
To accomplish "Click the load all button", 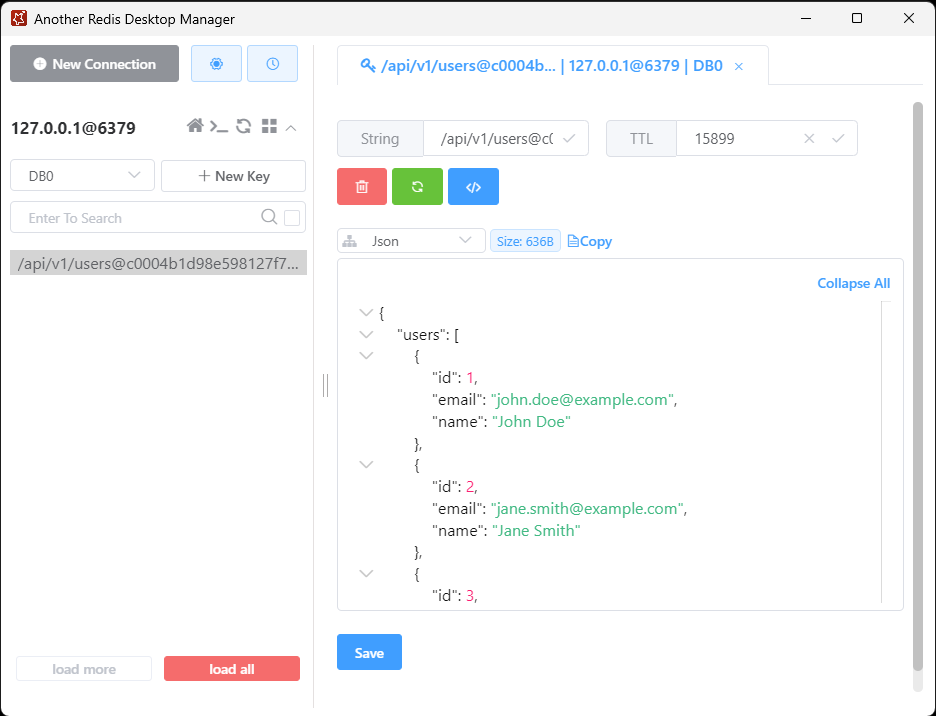I will click(232, 669).
